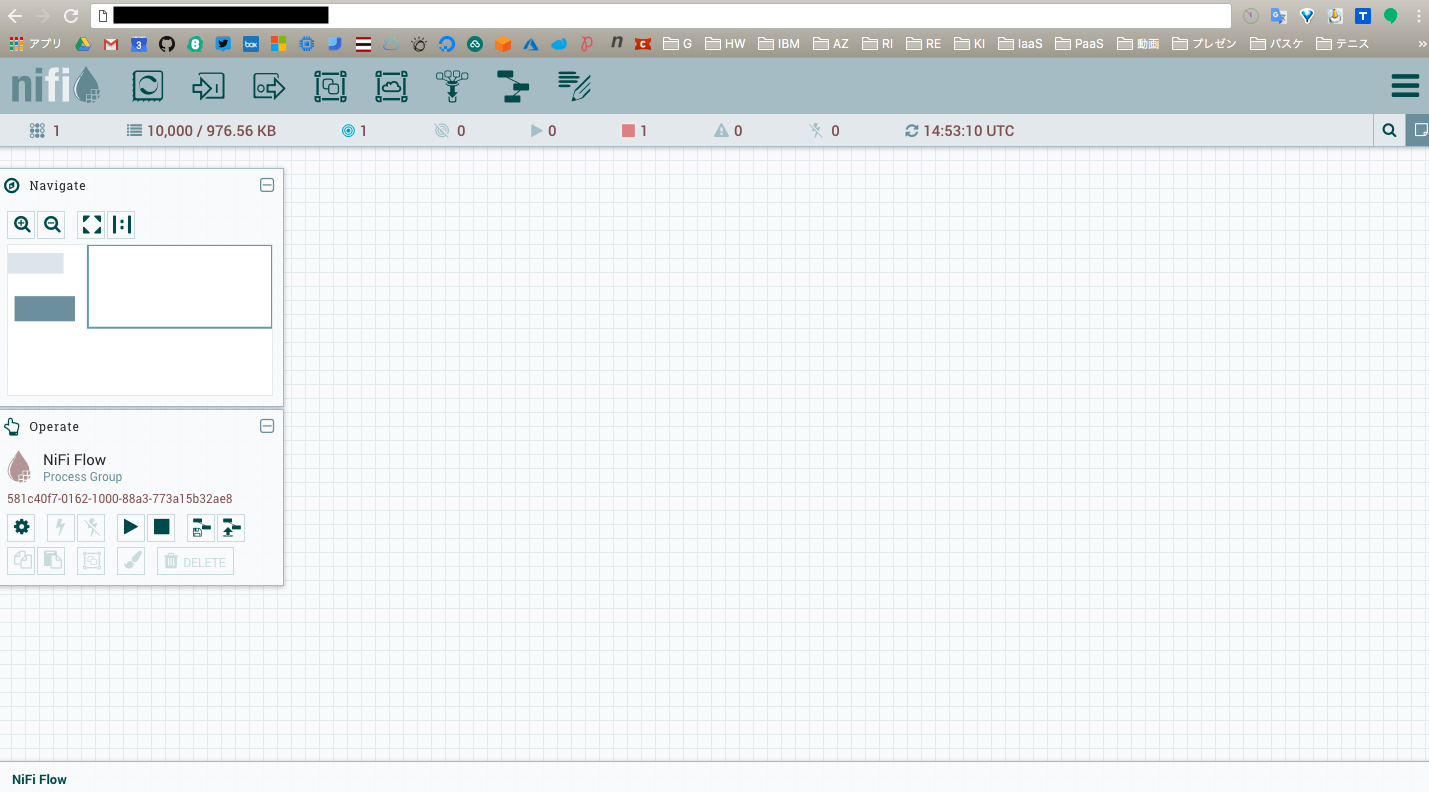Click the Upload Template icon
Viewport: 1429px width, 792px height.
point(231,527)
